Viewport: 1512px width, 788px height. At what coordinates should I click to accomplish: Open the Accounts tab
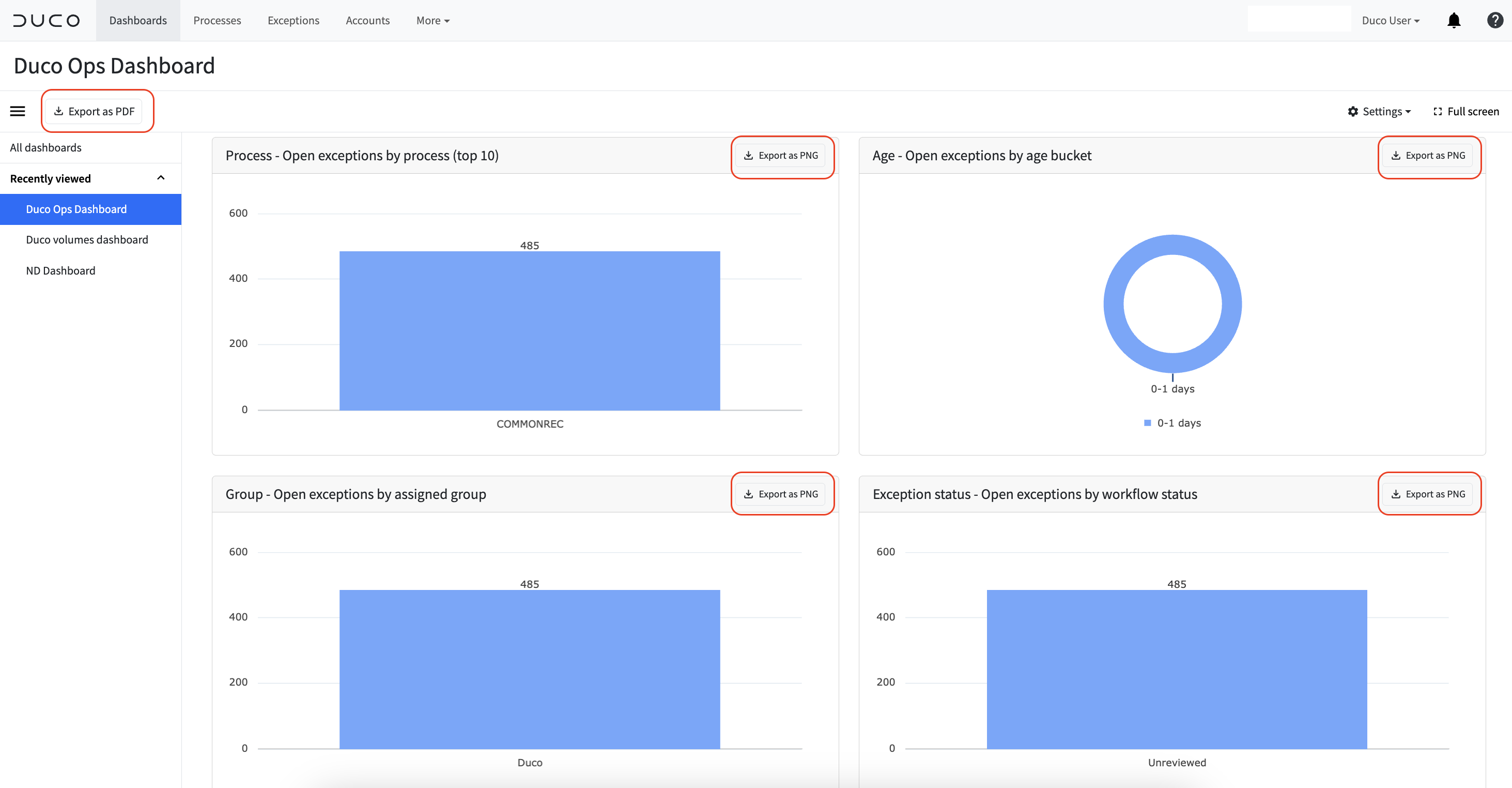[367, 21]
